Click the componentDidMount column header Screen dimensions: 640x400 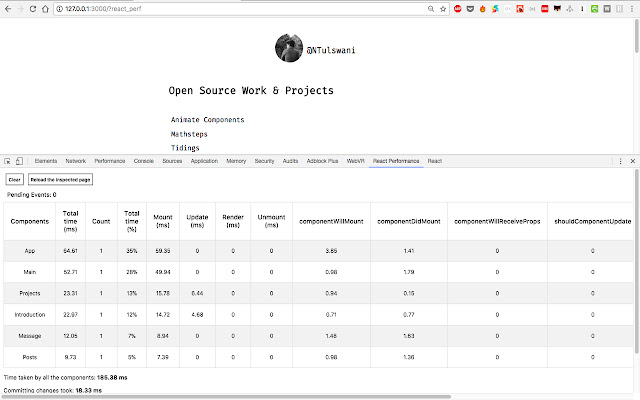click(x=409, y=221)
